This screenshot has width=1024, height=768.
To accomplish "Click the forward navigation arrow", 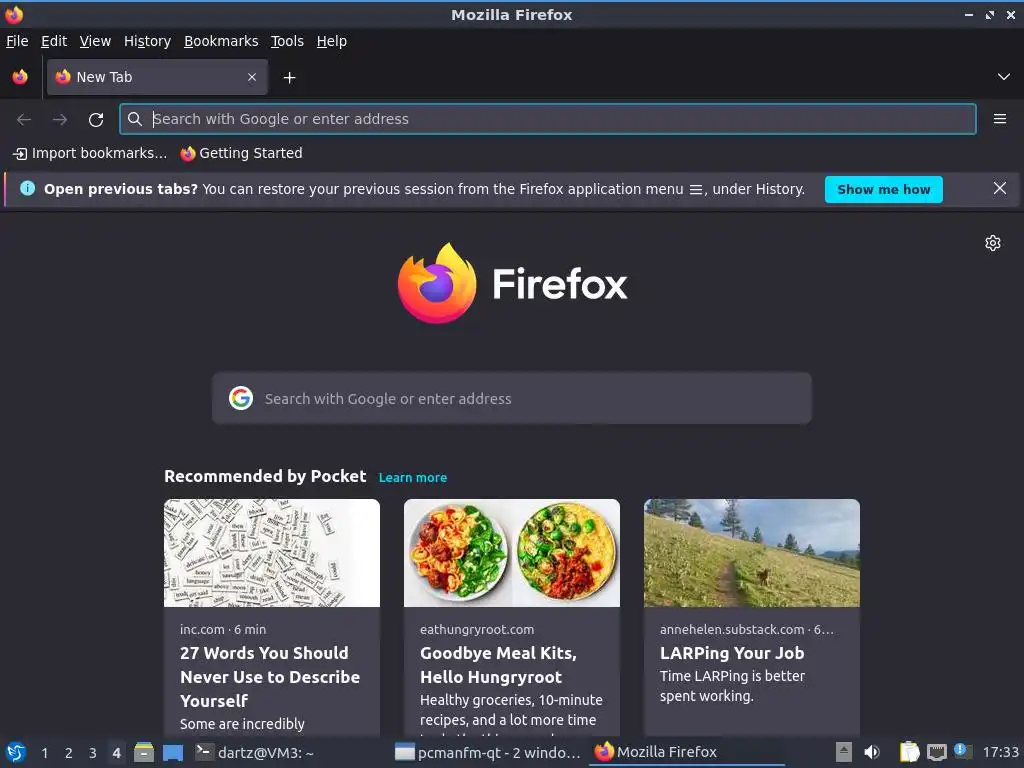I will coord(59,120).
